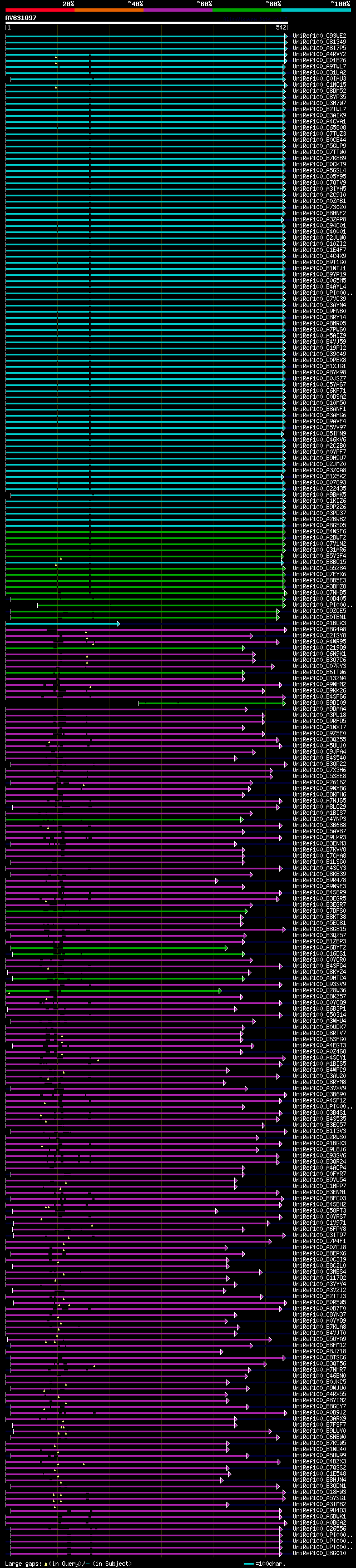Open hit UniRef100_A4RVY2
Image resolution: width=356 pixels, height=1568 pixels.
coord(319,54)
